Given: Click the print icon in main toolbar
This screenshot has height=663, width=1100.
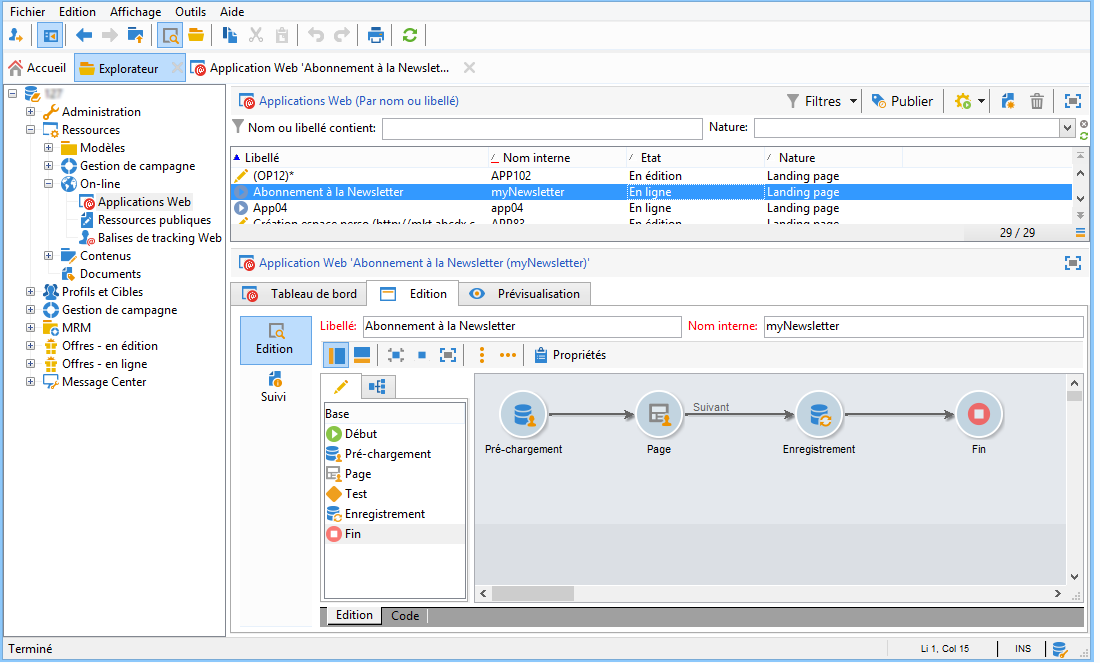Looking at the screenshot, I should click(376, 35).
